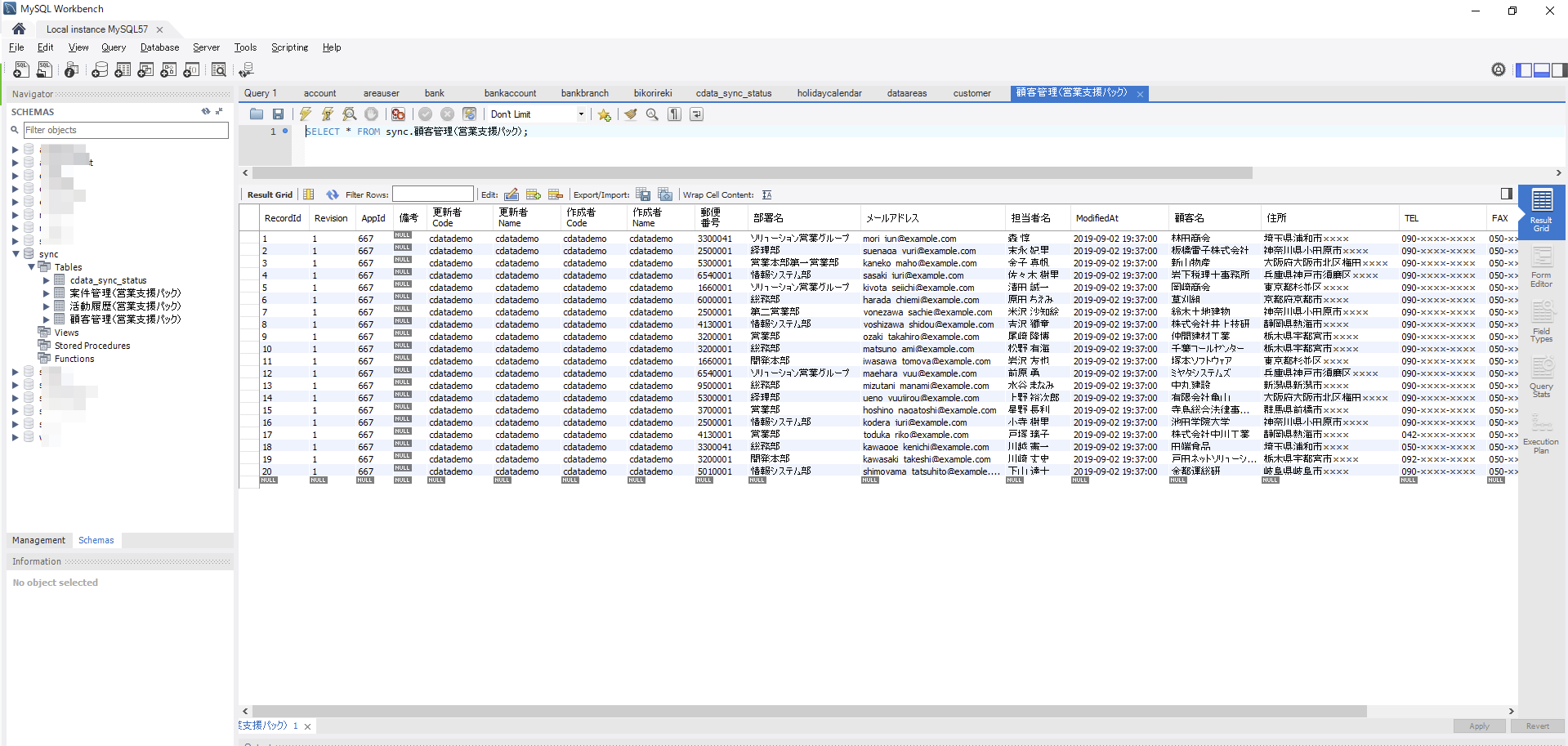
Task: Create a new schema icon
Action: (x=100, y=70)
